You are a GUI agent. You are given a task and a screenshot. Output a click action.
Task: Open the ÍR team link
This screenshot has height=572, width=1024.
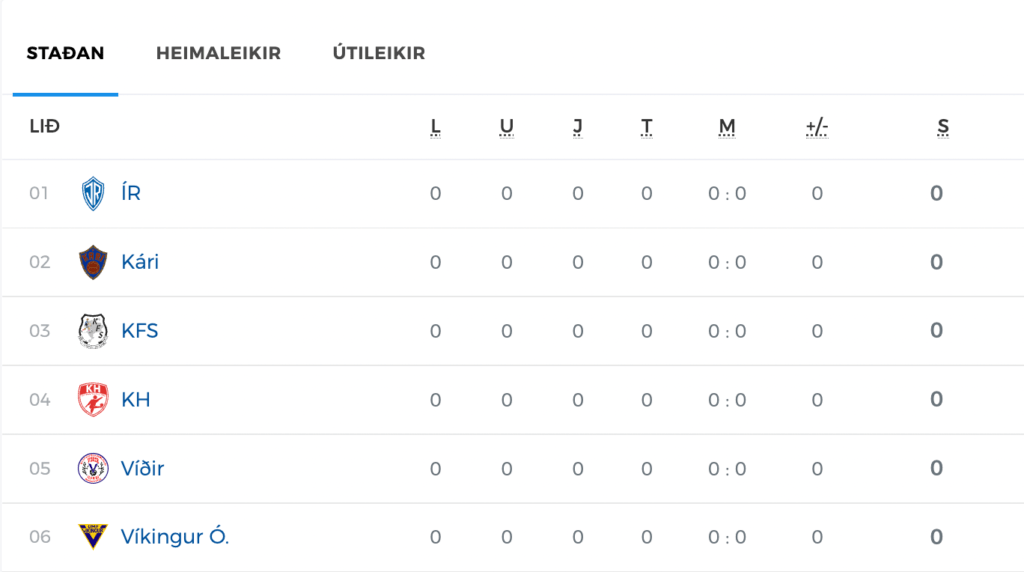click(131, 193)
